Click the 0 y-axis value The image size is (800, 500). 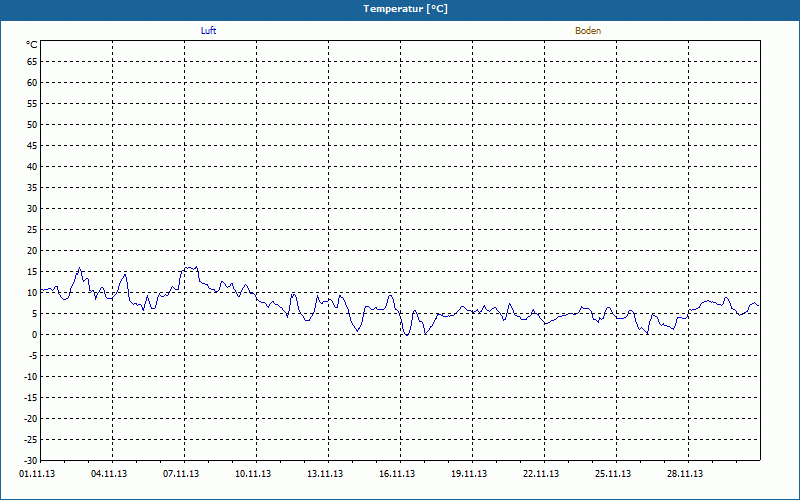point(35,335)
